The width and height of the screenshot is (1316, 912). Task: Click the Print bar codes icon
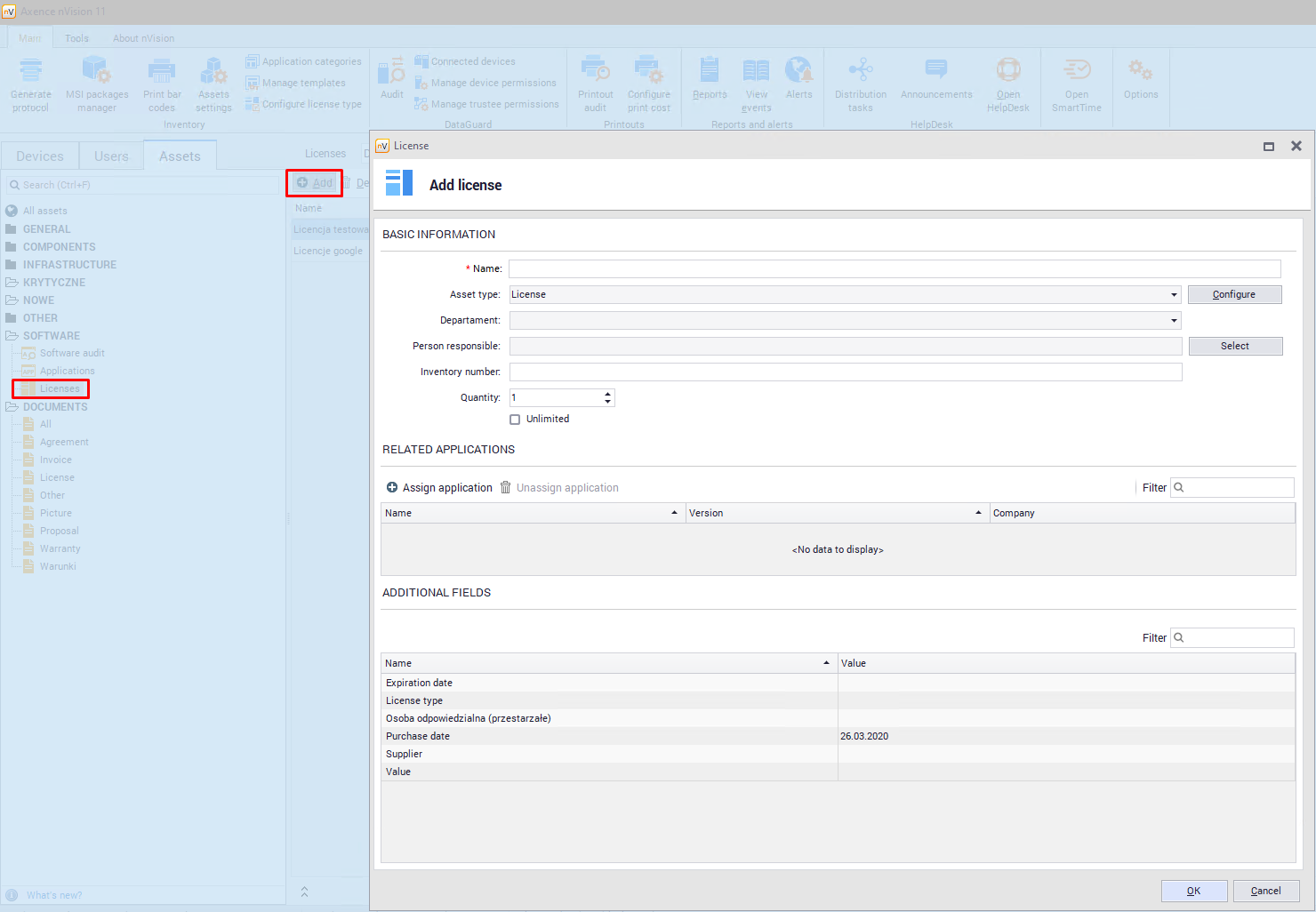tap(162, 71)
